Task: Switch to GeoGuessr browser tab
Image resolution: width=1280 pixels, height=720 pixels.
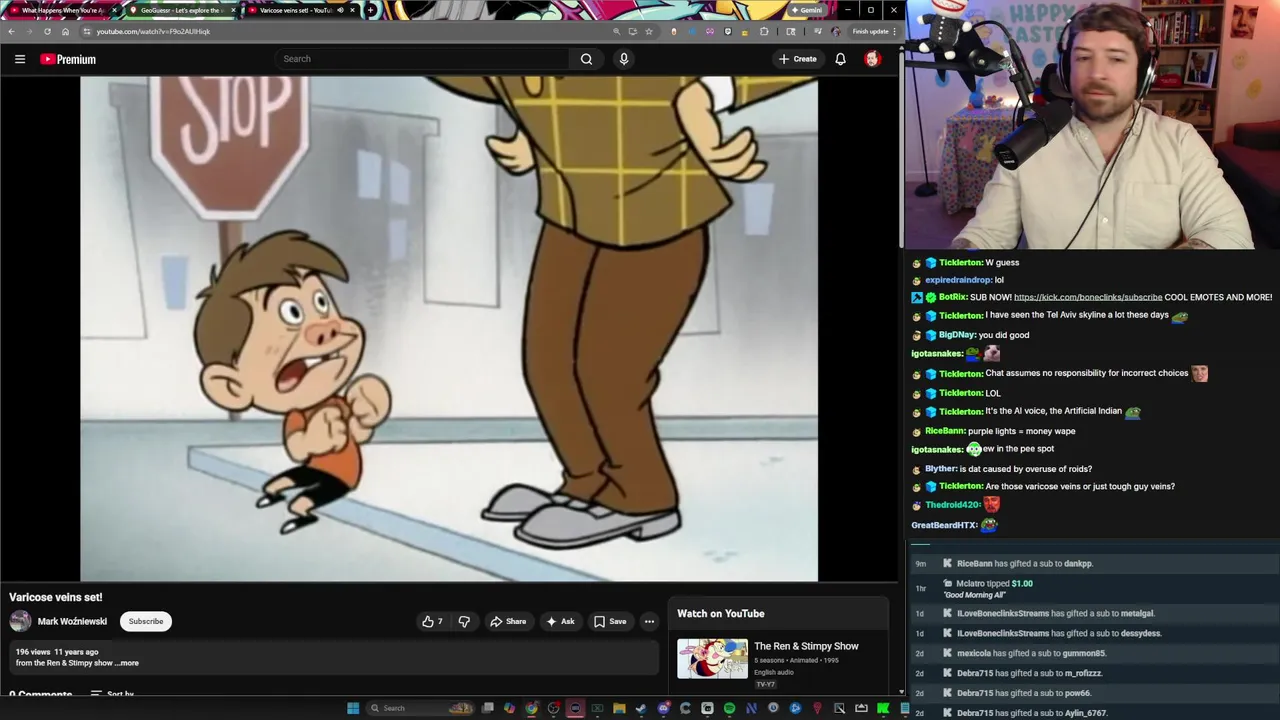Action: [x=181, y=10]
